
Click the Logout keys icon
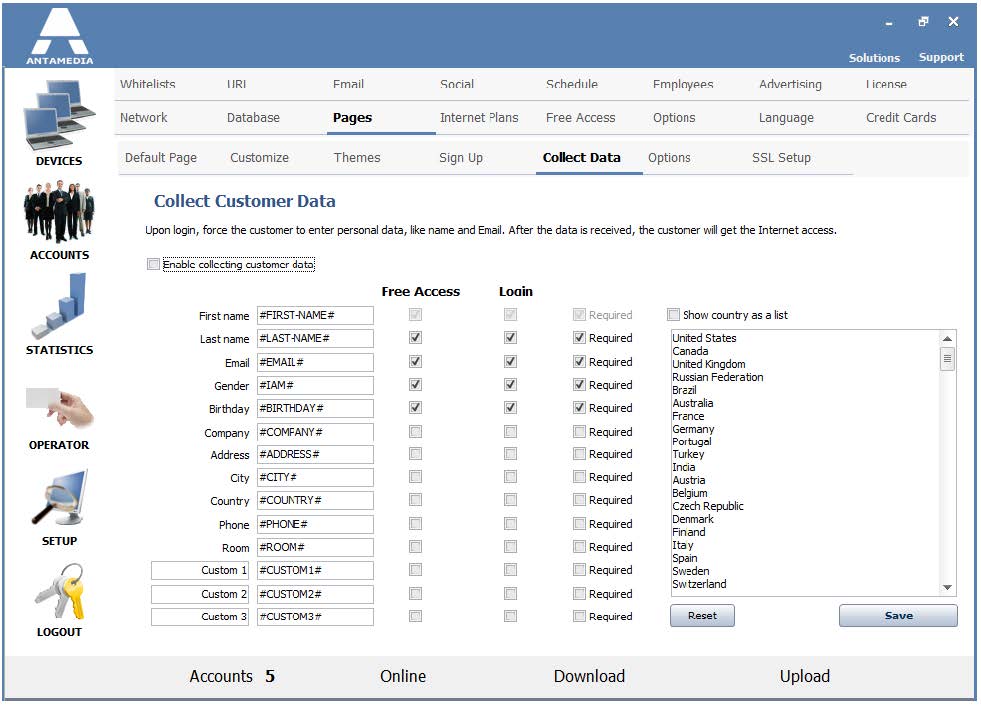pyautogui.click(x=59, y=591)
